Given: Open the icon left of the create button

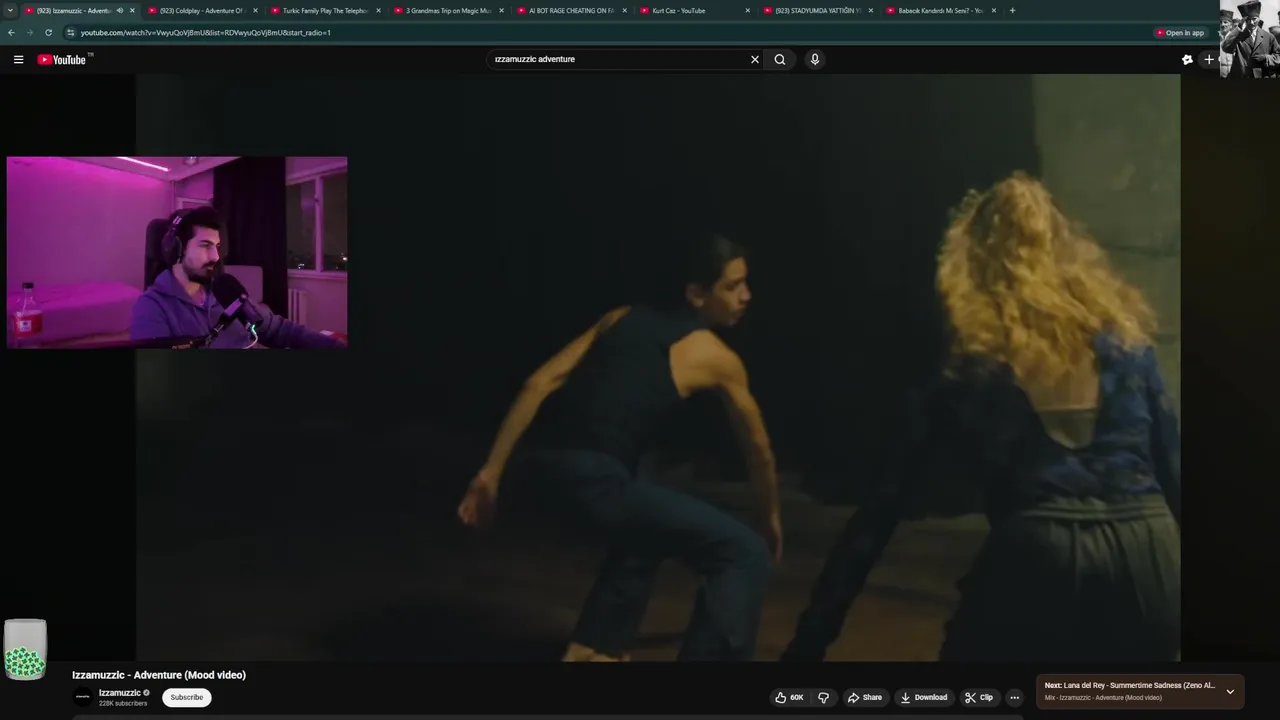Looking at the screenshot, I should coord(1187,59).
